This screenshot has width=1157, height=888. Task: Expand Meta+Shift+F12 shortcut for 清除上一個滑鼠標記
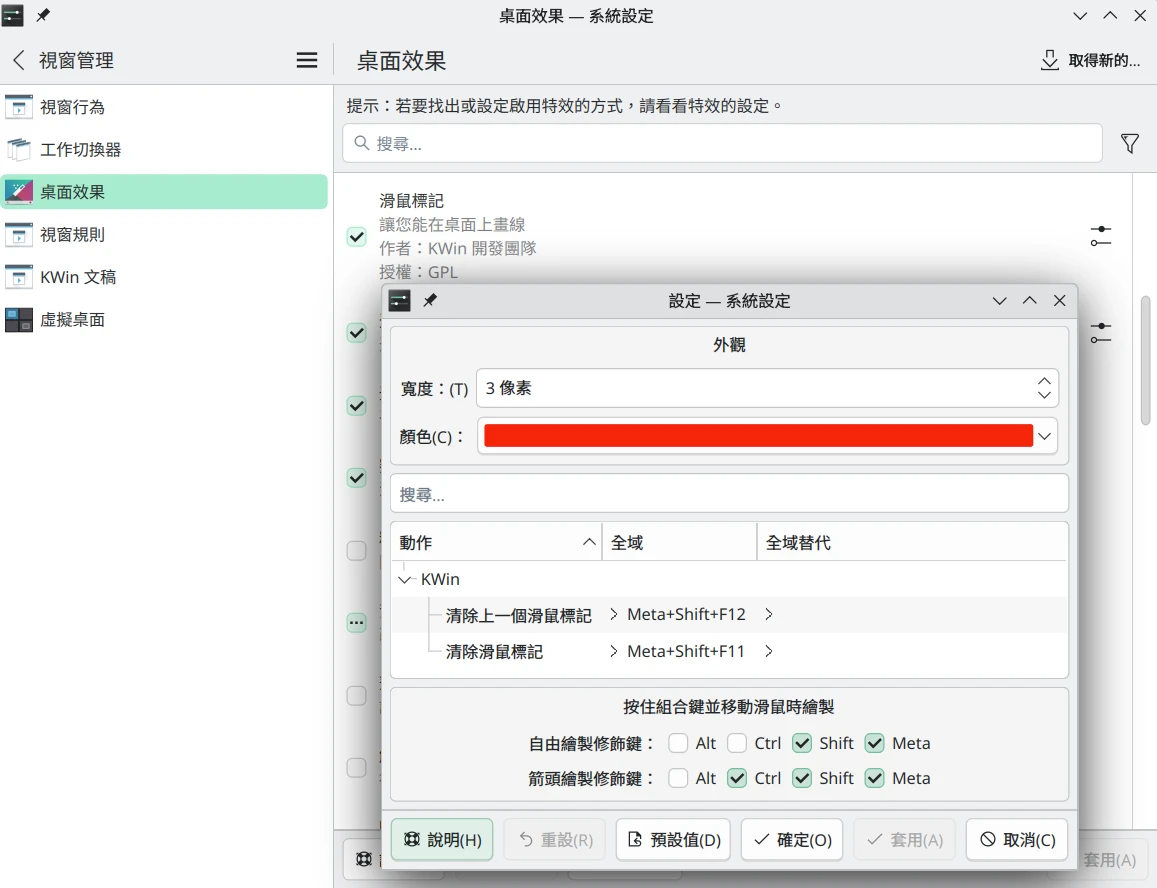pos(613,615)
